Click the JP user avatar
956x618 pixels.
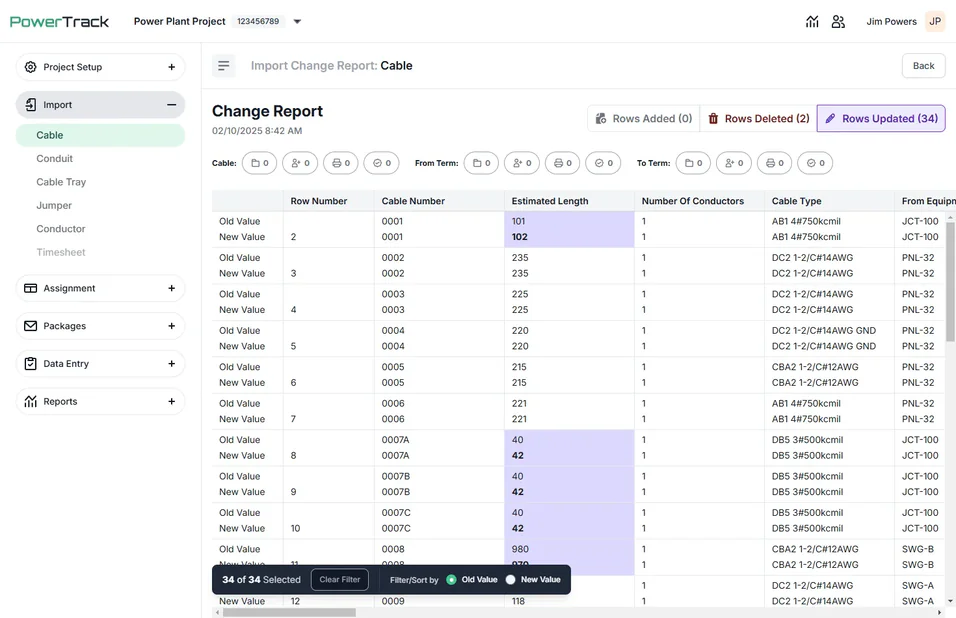(x=935, y=21)
